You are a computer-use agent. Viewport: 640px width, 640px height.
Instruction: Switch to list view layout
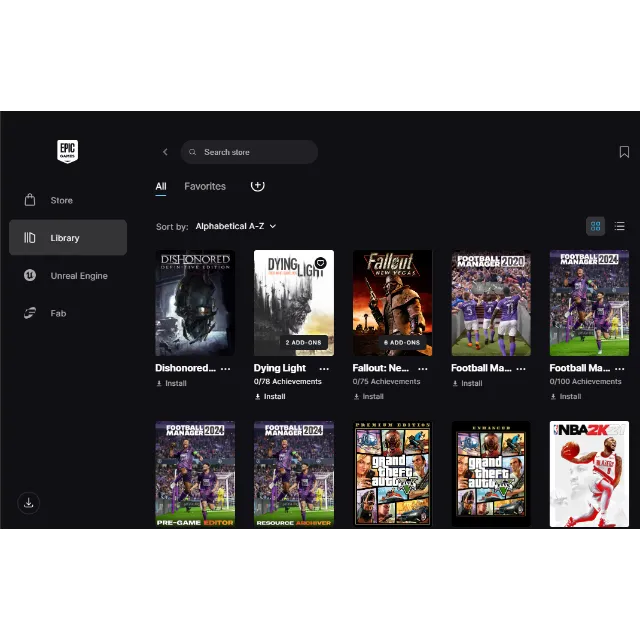pos(619,226)
